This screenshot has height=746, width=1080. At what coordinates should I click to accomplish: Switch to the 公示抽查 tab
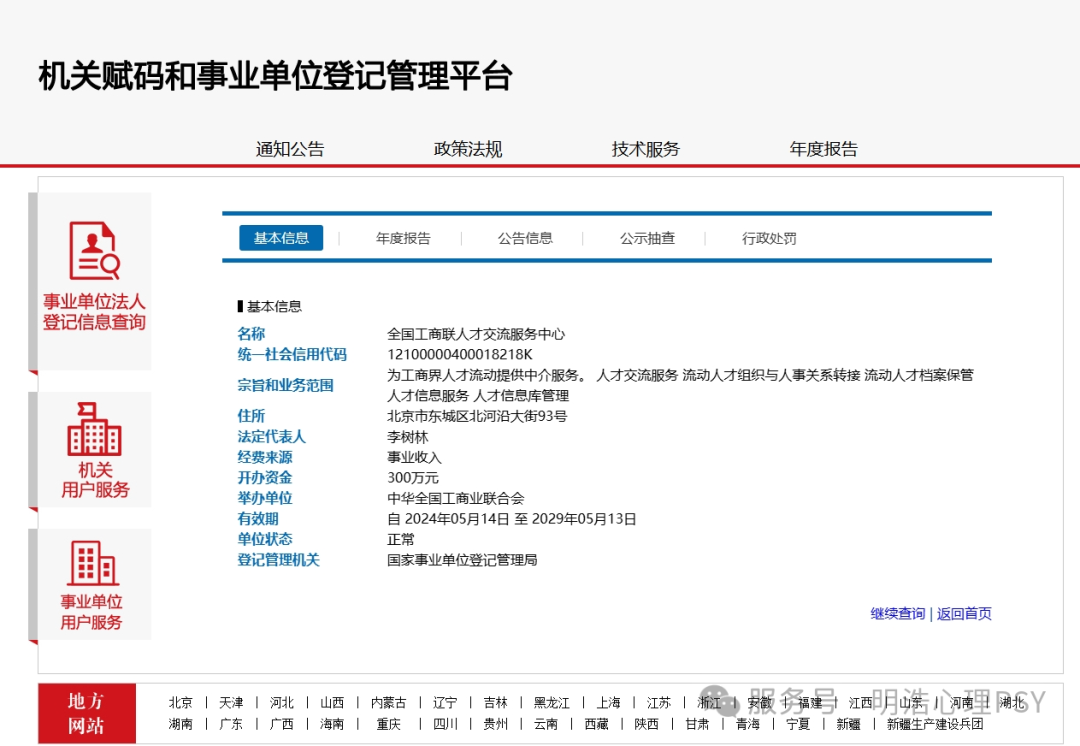click(x=647, y=238)
